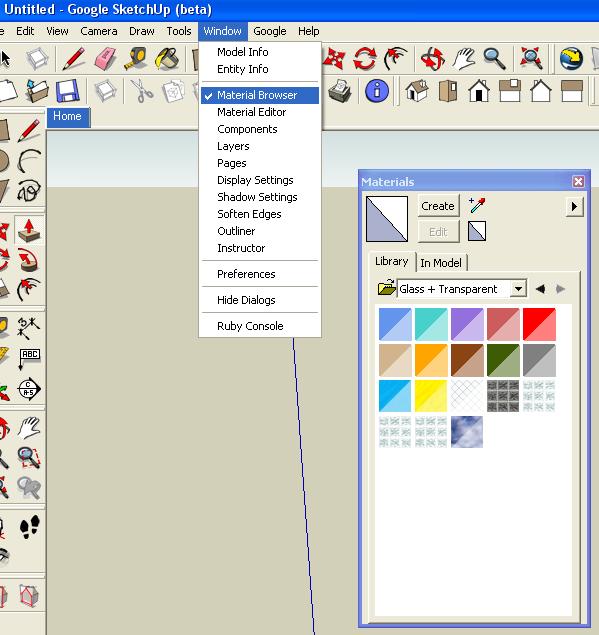The image size is (599, 635).
Task: Select the Orbit tool in top toolbar
Action: [x=431, y=59]
